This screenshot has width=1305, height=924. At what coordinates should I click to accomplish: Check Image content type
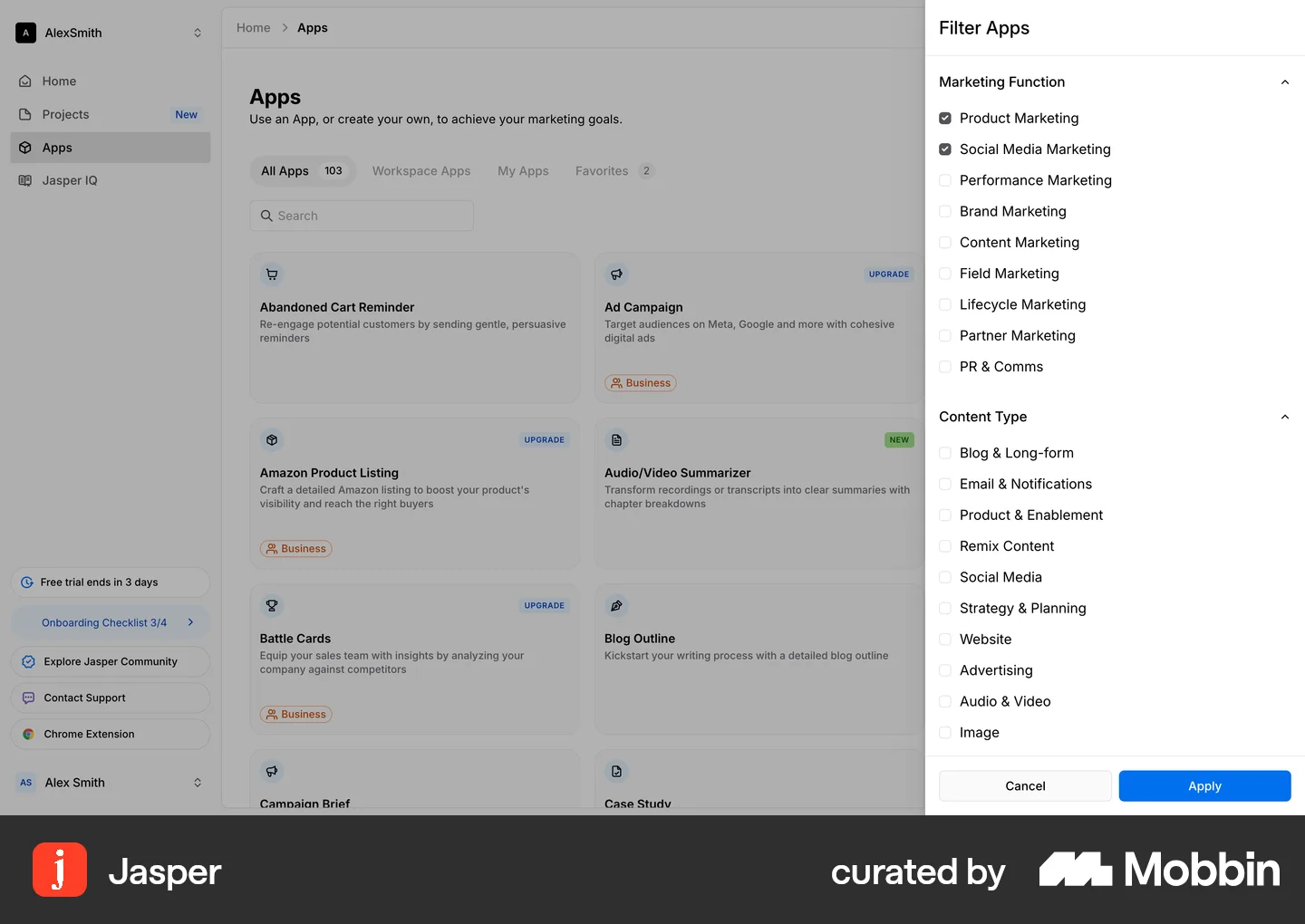tap(945, 733)
